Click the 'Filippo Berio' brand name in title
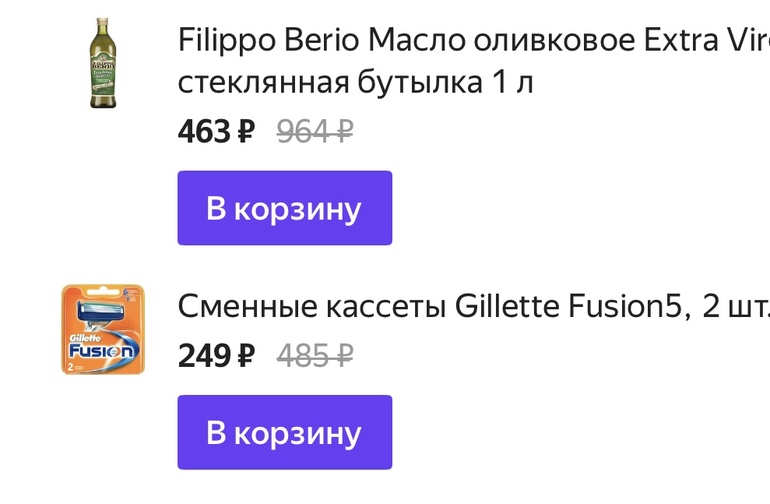This screenshot has height=504, width=770. 268,42
